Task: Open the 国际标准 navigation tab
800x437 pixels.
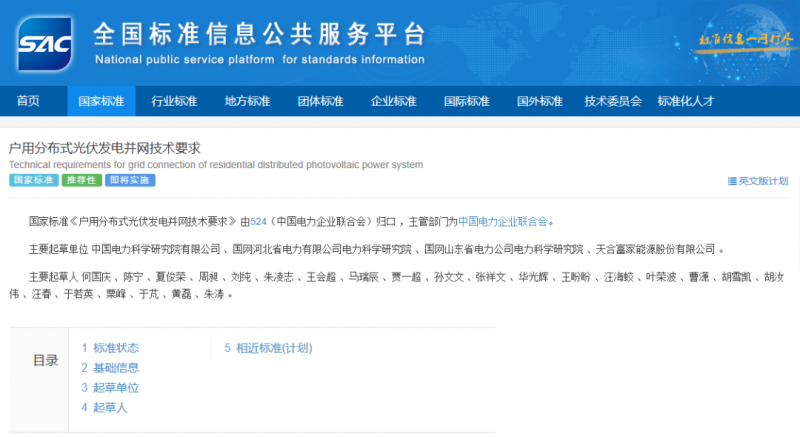Action: [x=466, y=101]
